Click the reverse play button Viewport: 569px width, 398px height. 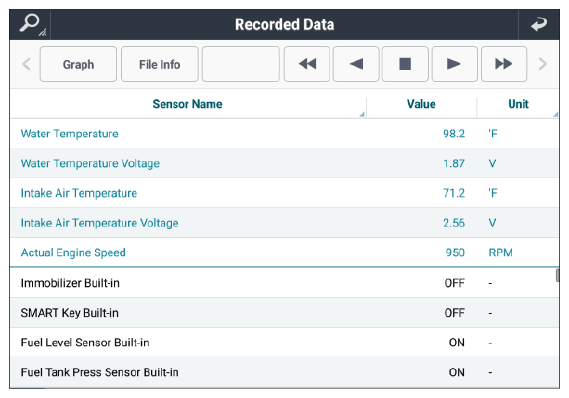point(356,64)
